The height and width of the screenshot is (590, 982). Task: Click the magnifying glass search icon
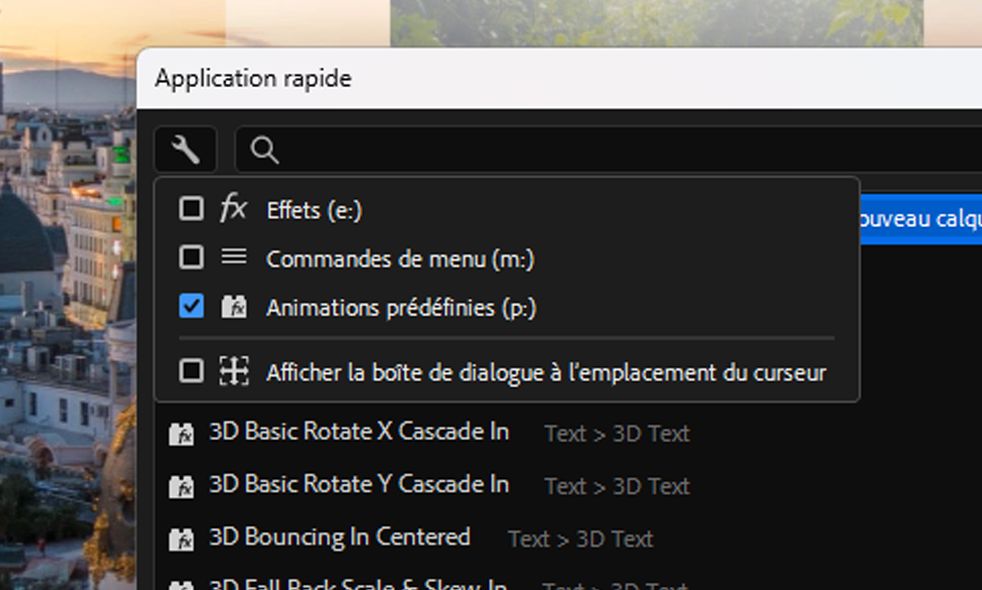click(264, 150)
